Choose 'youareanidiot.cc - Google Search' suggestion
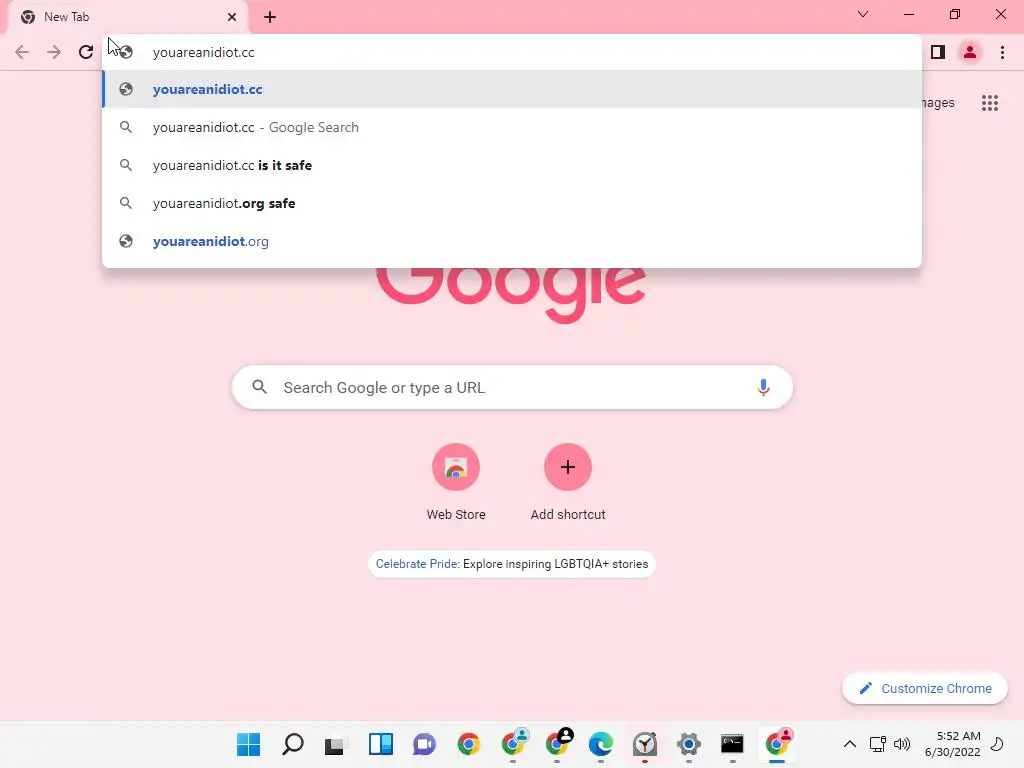The image size is (1024, 768). coord(512,127)
